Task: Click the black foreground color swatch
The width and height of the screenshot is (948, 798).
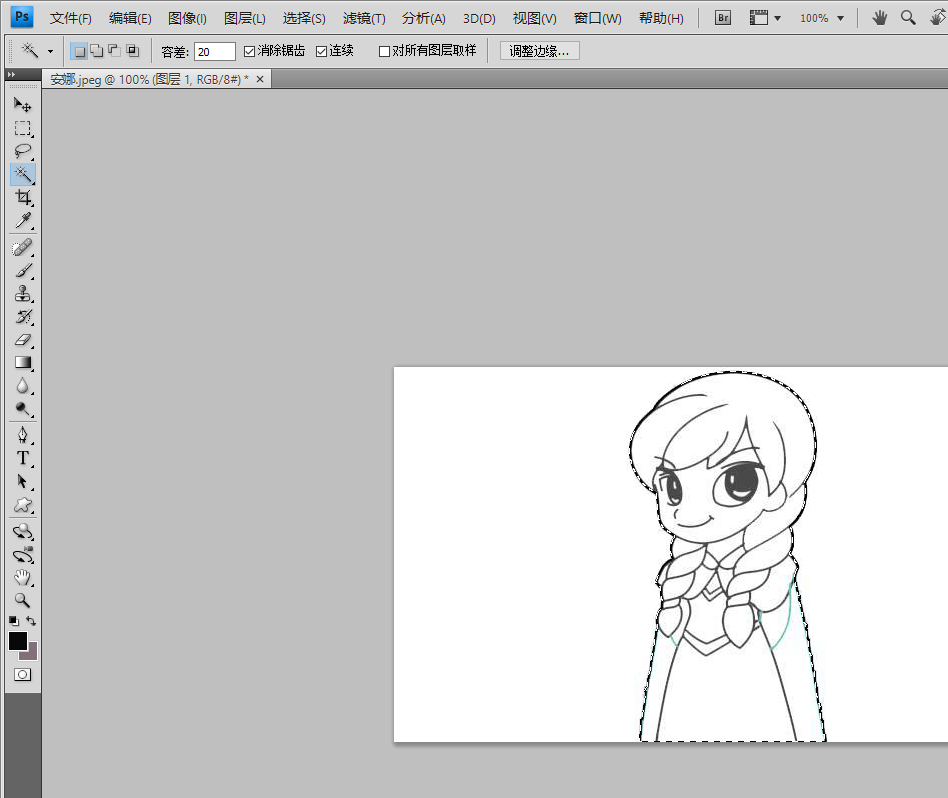Action: 18,640
